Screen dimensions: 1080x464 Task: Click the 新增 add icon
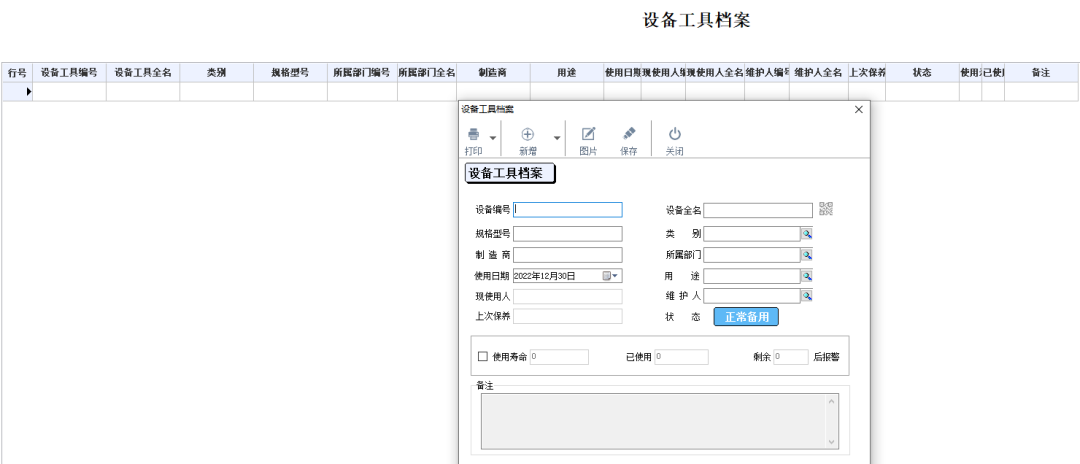[528, 134]
